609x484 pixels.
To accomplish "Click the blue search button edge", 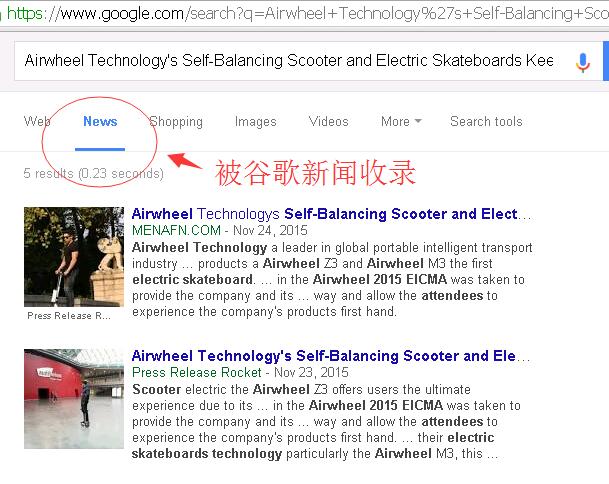I will click(x=606, y=61).
